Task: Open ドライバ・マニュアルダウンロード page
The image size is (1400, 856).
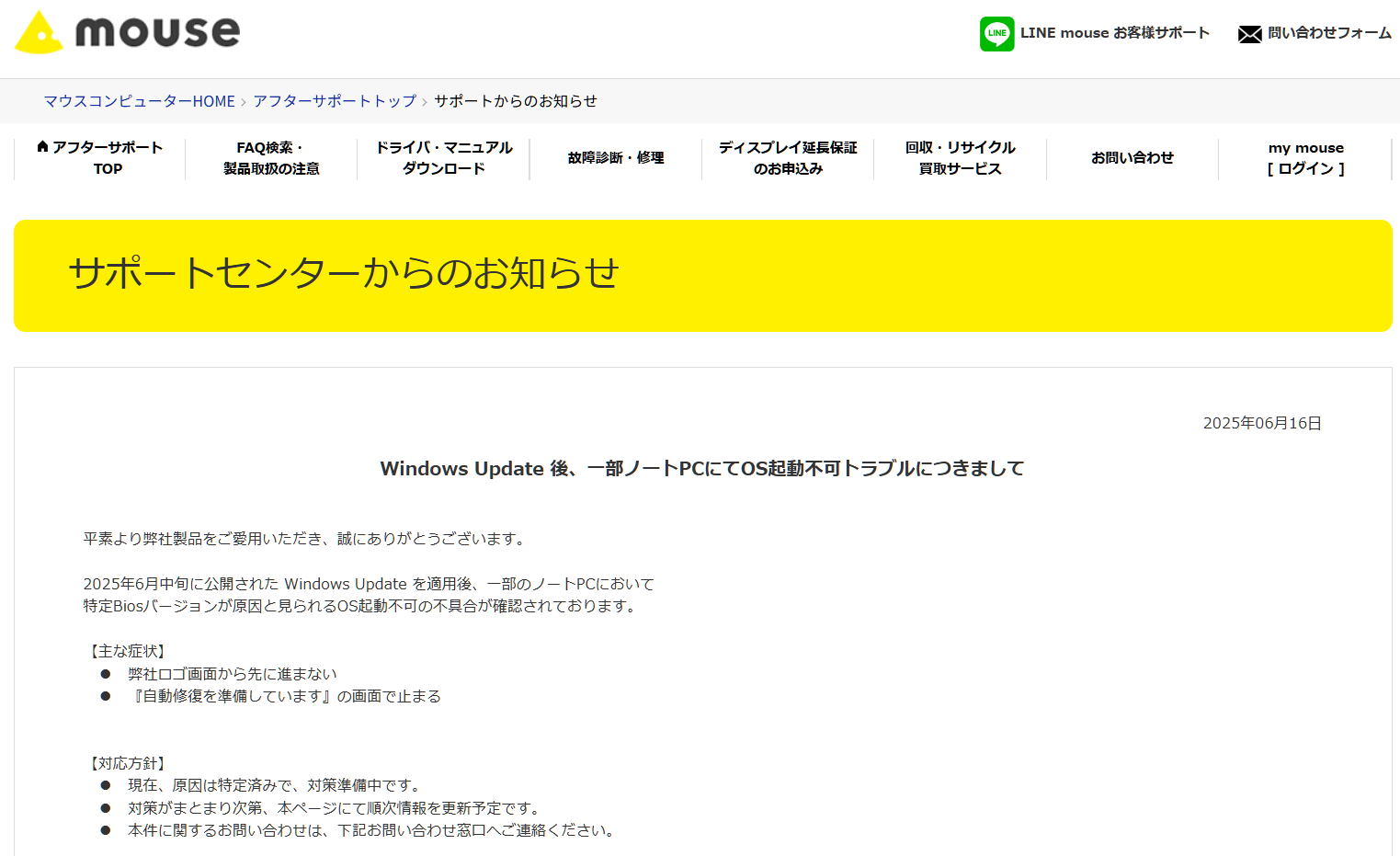Action: pos(443,157)
